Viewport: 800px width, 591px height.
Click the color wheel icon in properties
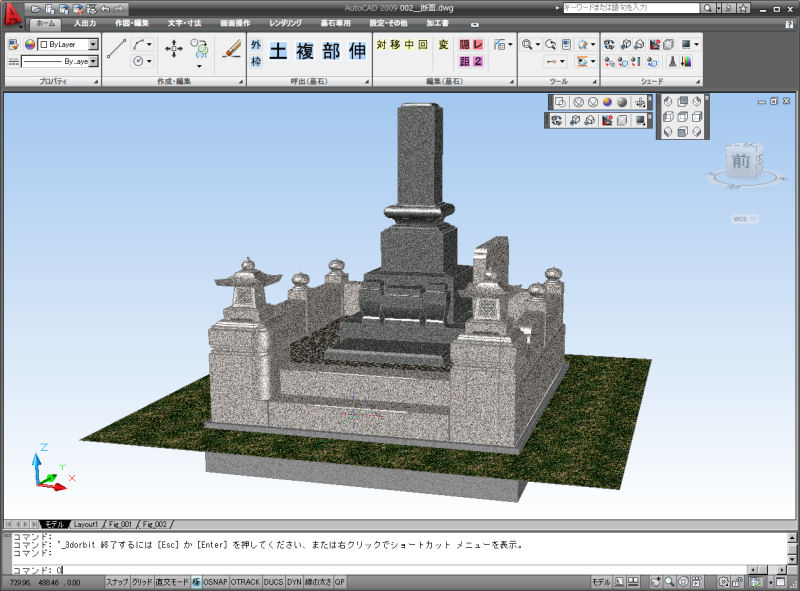pyautogui.click(x=29, y=44)
